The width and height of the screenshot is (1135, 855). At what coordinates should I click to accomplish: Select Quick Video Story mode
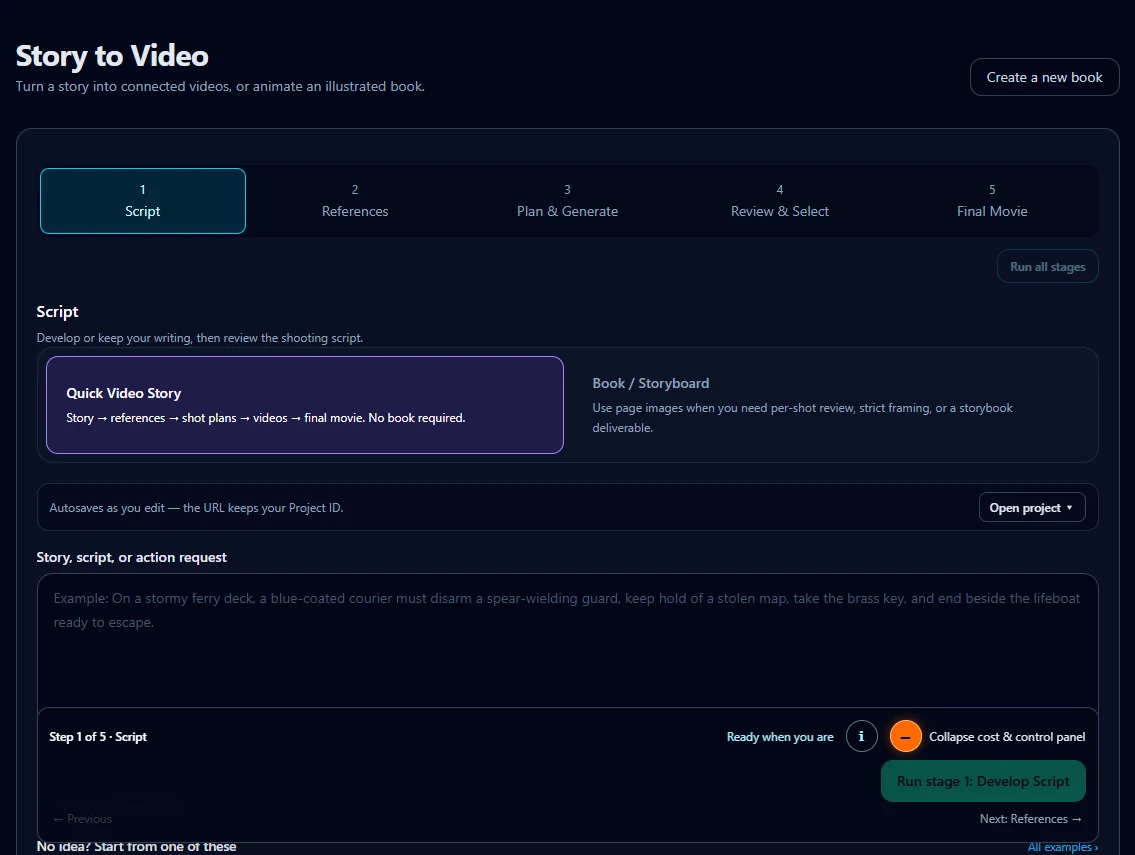click(x=305, y=405)
